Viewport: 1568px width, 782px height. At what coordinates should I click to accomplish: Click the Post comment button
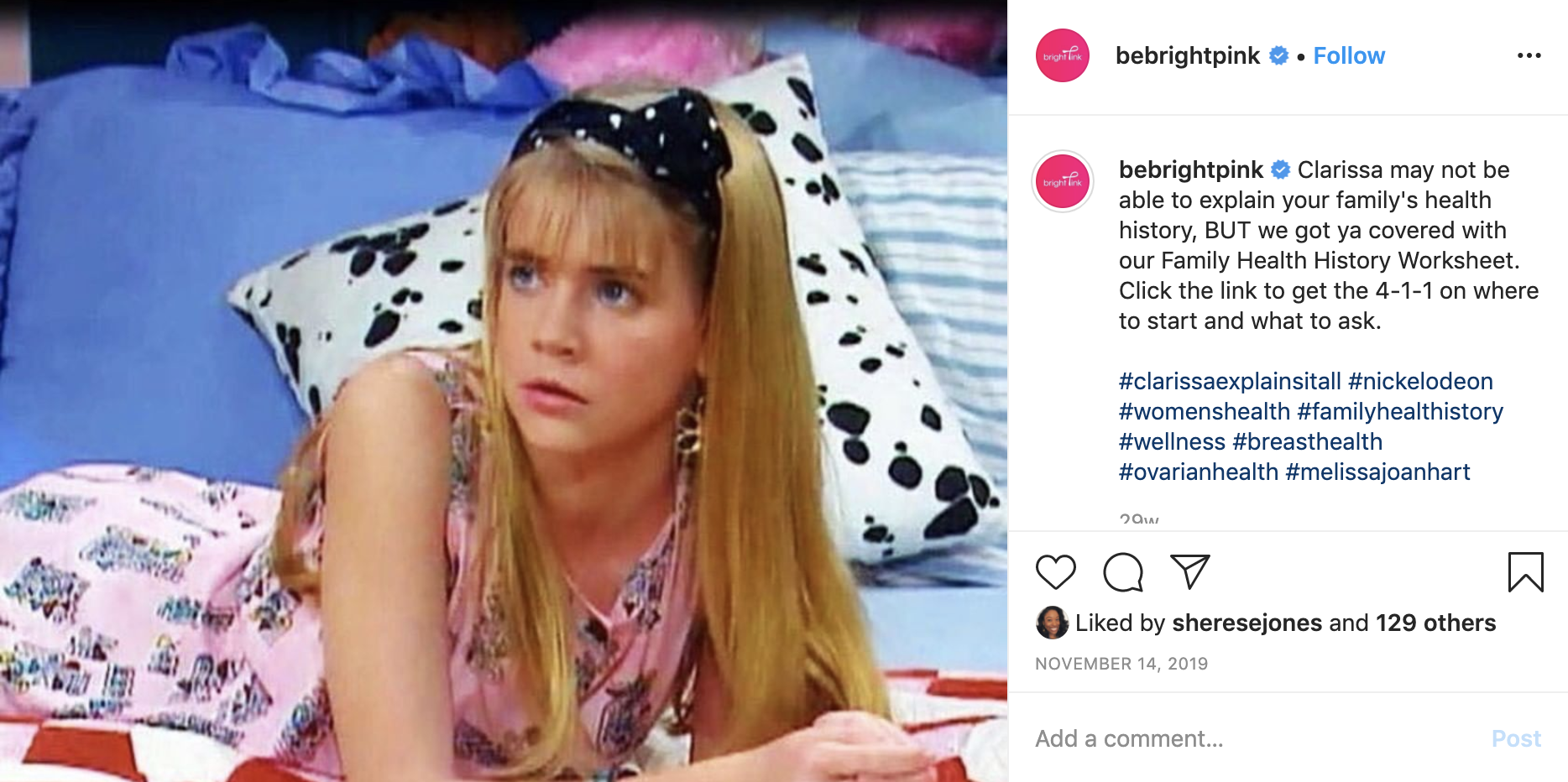[x=1516, y=738]
